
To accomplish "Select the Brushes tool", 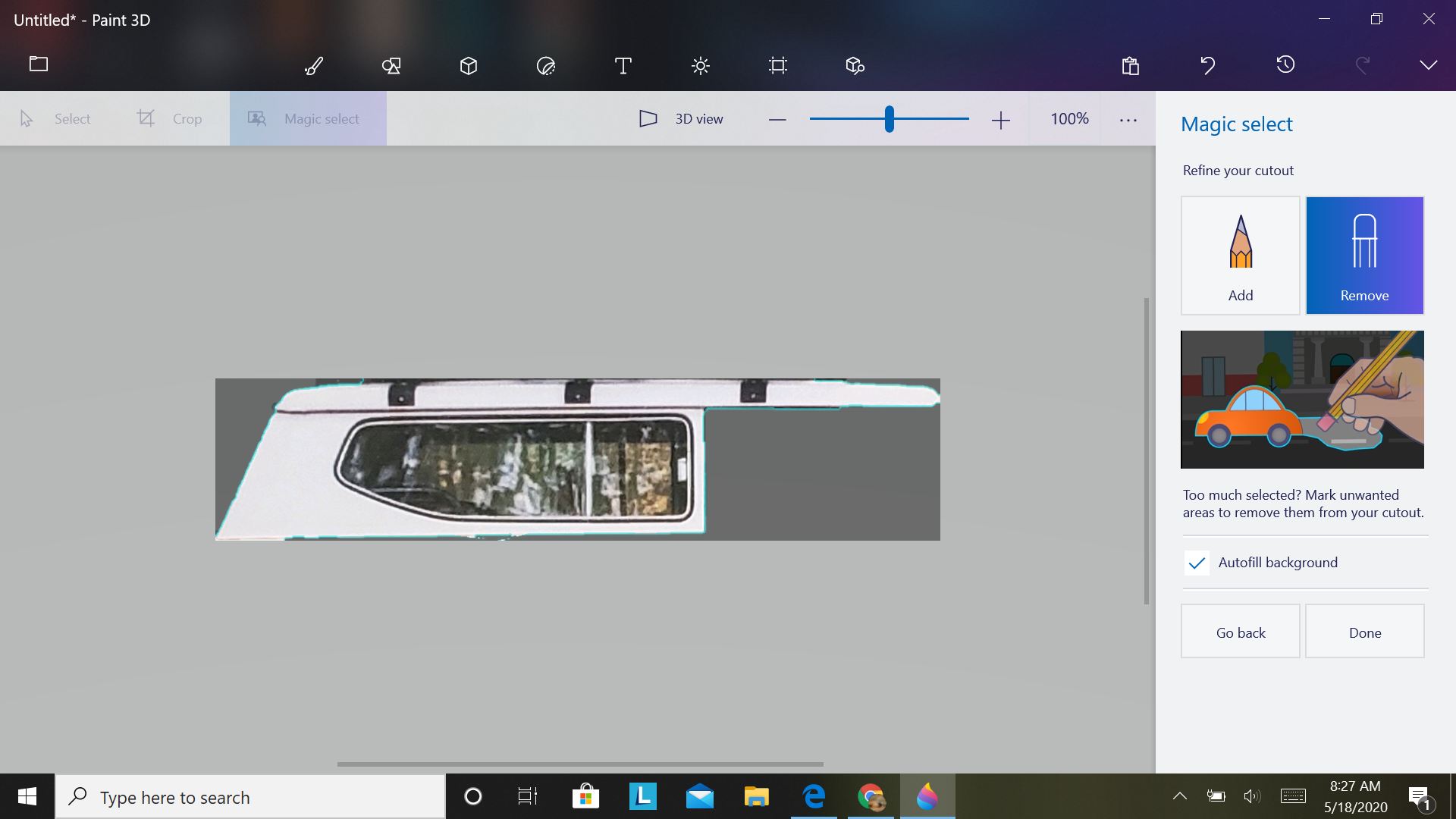I will (x=313, y=66).
